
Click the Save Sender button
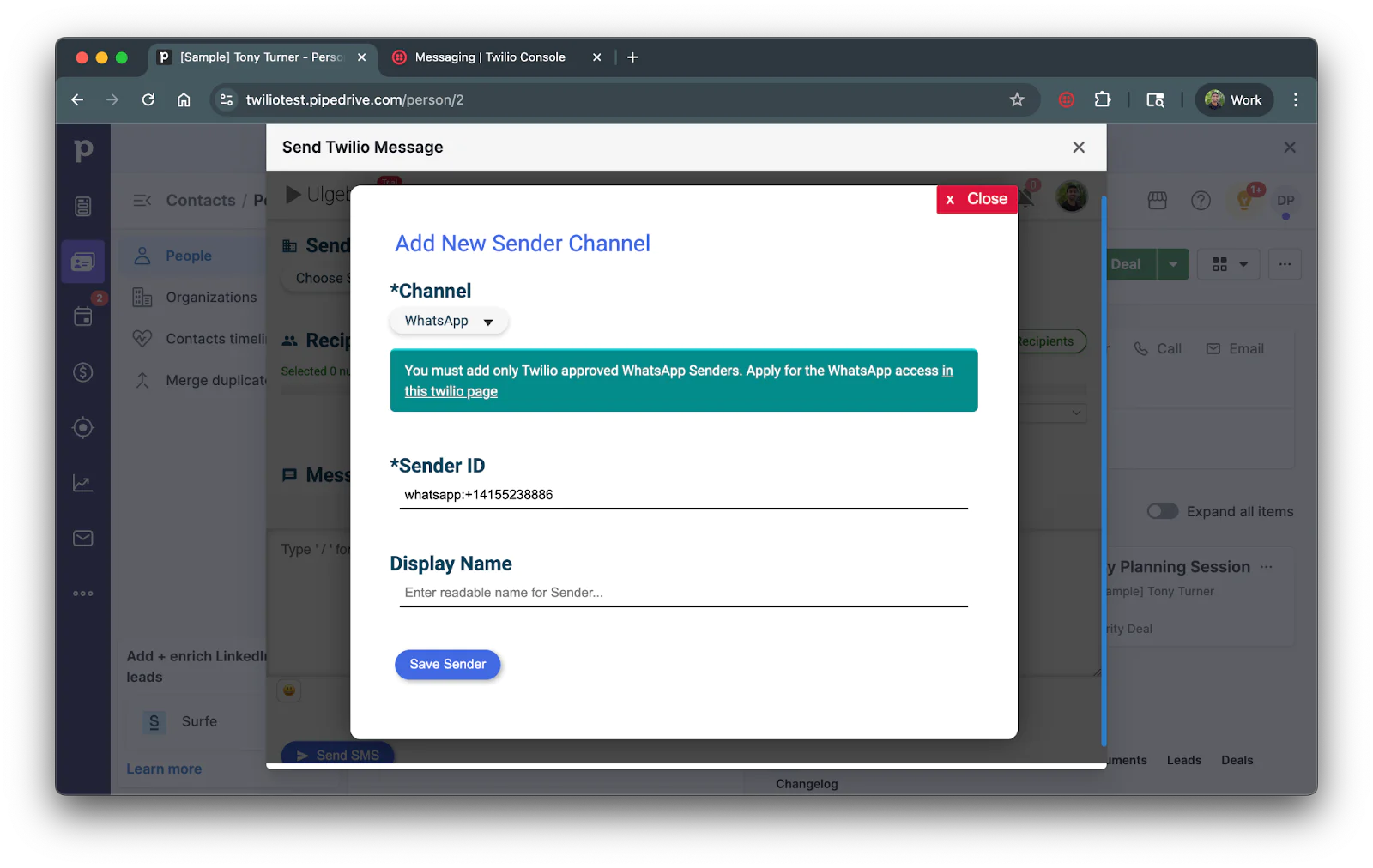pyautogui.click(x=447, y=664)
